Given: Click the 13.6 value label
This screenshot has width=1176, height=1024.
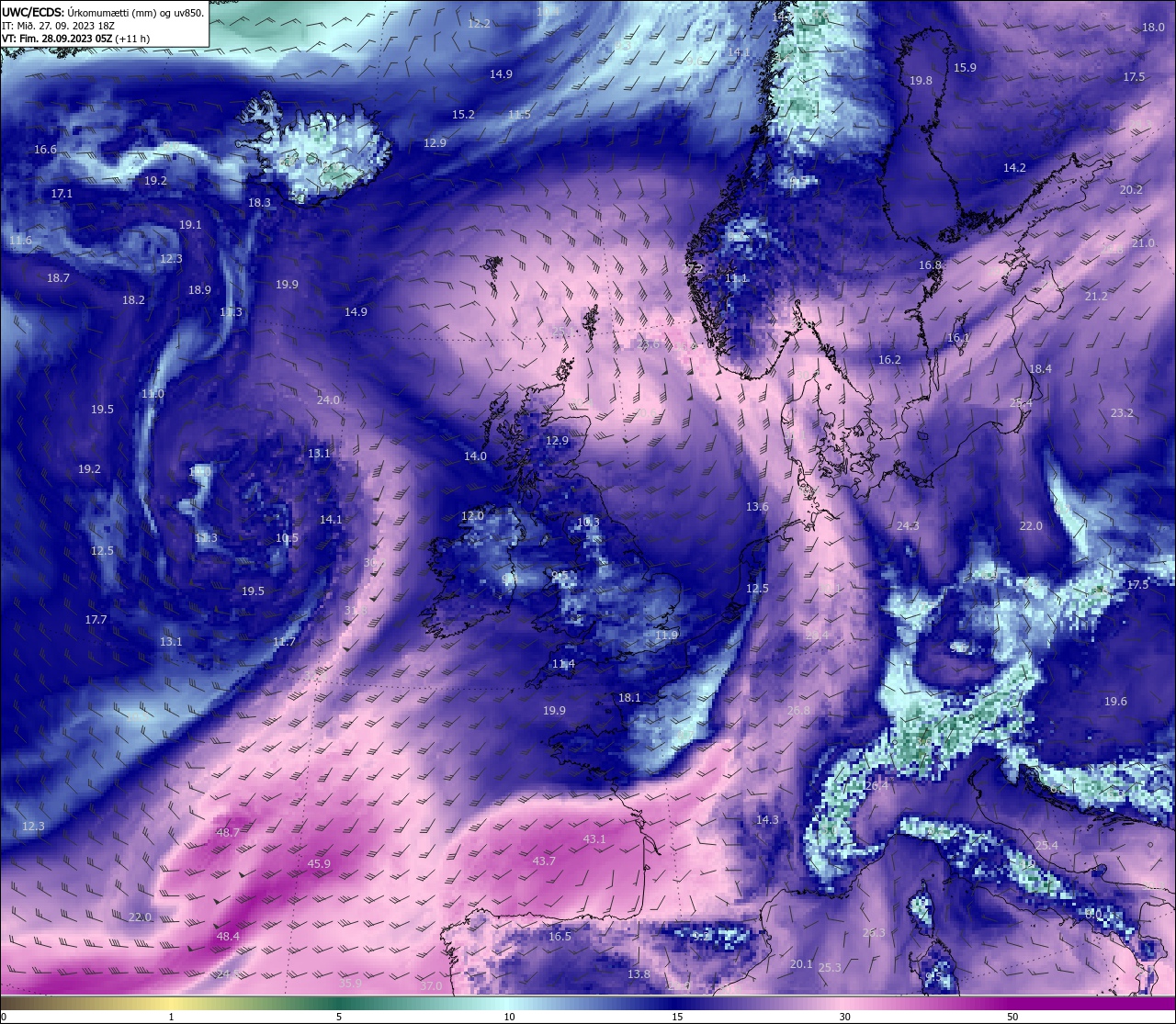Looking at the screenshot, I should coord(757,507).
